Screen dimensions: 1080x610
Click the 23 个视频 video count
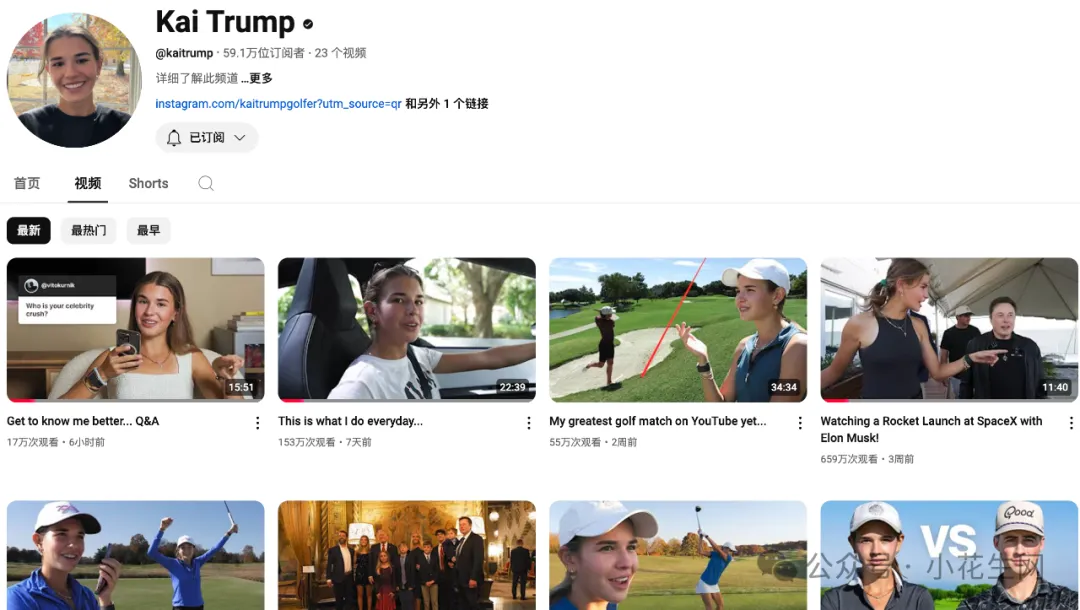pos(340,53)
